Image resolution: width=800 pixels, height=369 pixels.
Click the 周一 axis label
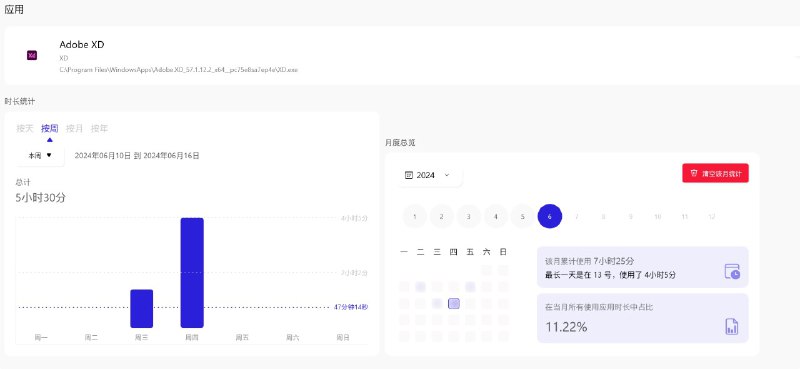click(x=41, y=337)
